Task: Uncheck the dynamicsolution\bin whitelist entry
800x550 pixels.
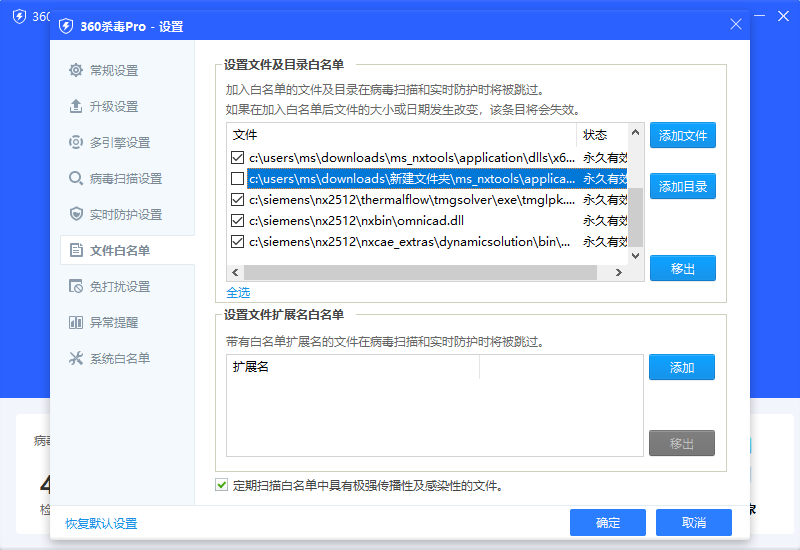Action: pyautogui.click(x=237, y=241)
